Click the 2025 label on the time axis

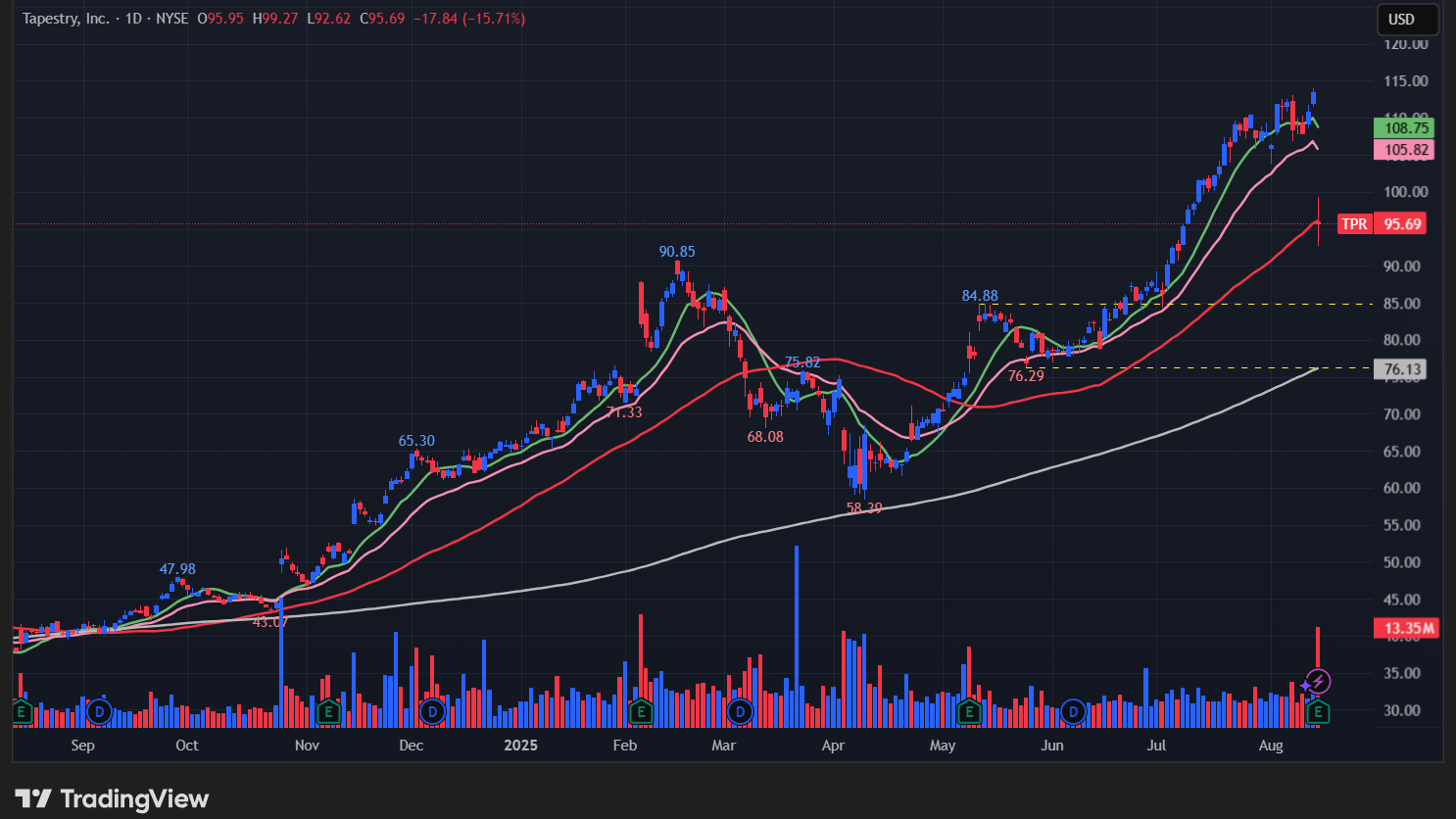pos(520,746)
